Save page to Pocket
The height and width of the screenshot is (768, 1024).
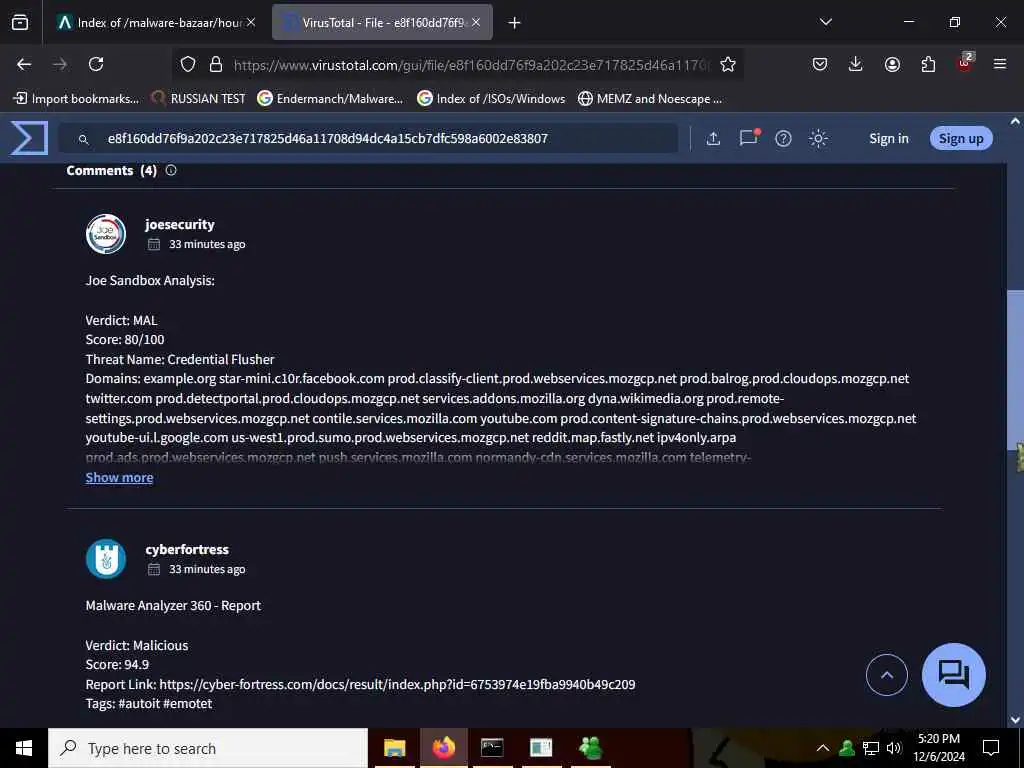pyautogui.click(x=820, y=64)
